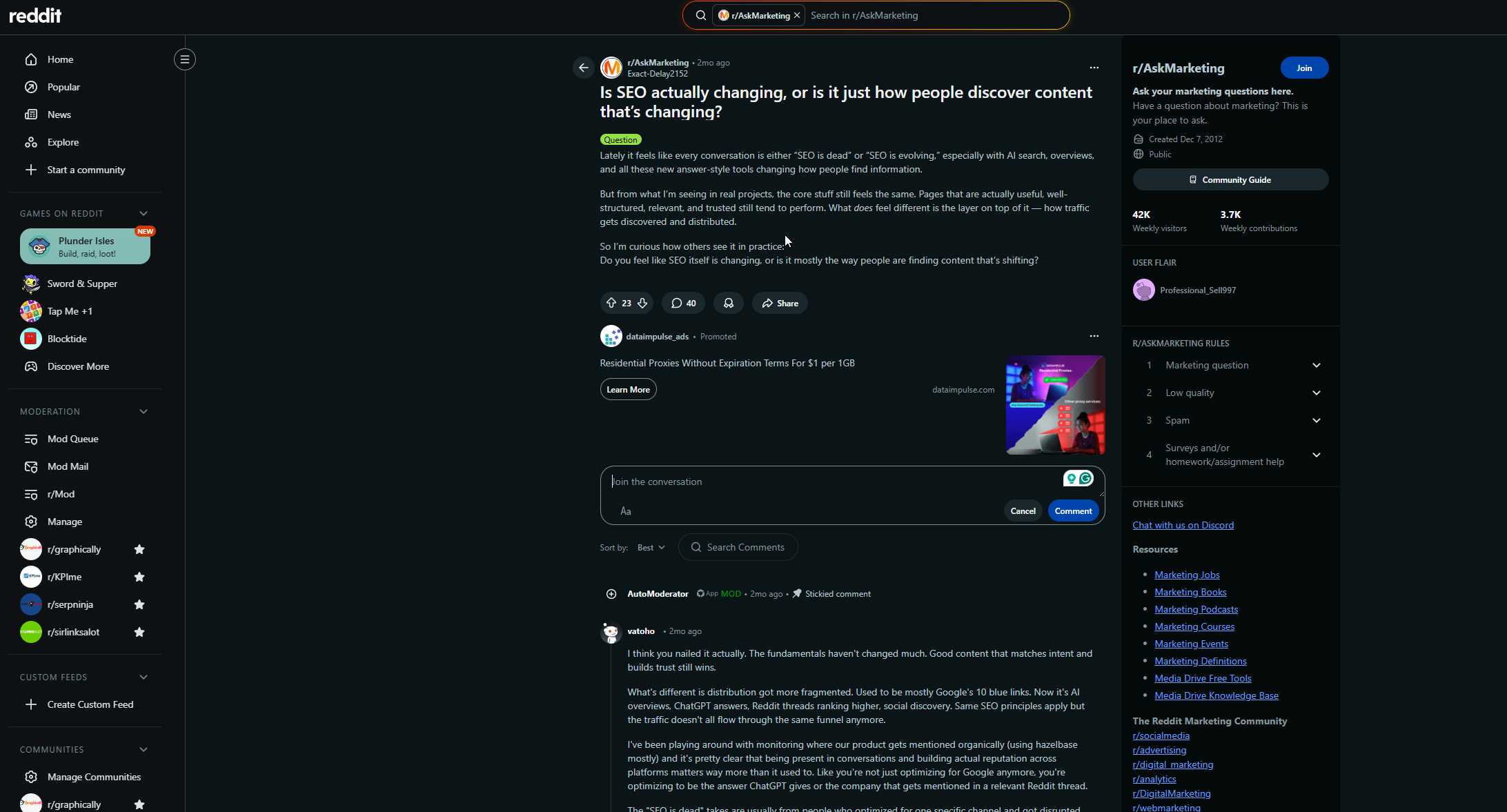
Task: Unfavorite r/KPIme with star
Action: (x=139, y=577)
